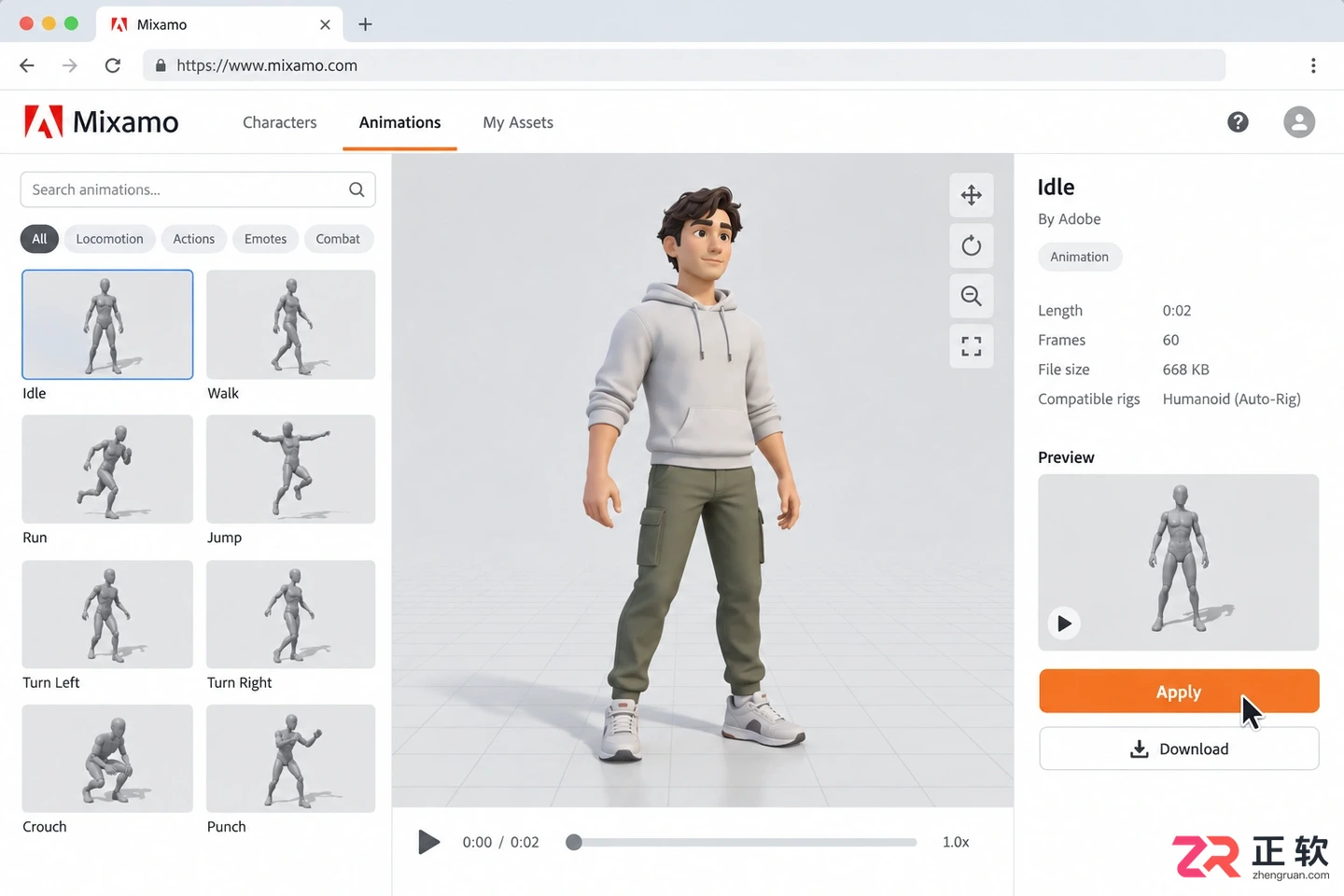The width and height of the screenshot is (1344, 896).
Task: Open the browser three-dot menu
Action: tap(1313, 65)
